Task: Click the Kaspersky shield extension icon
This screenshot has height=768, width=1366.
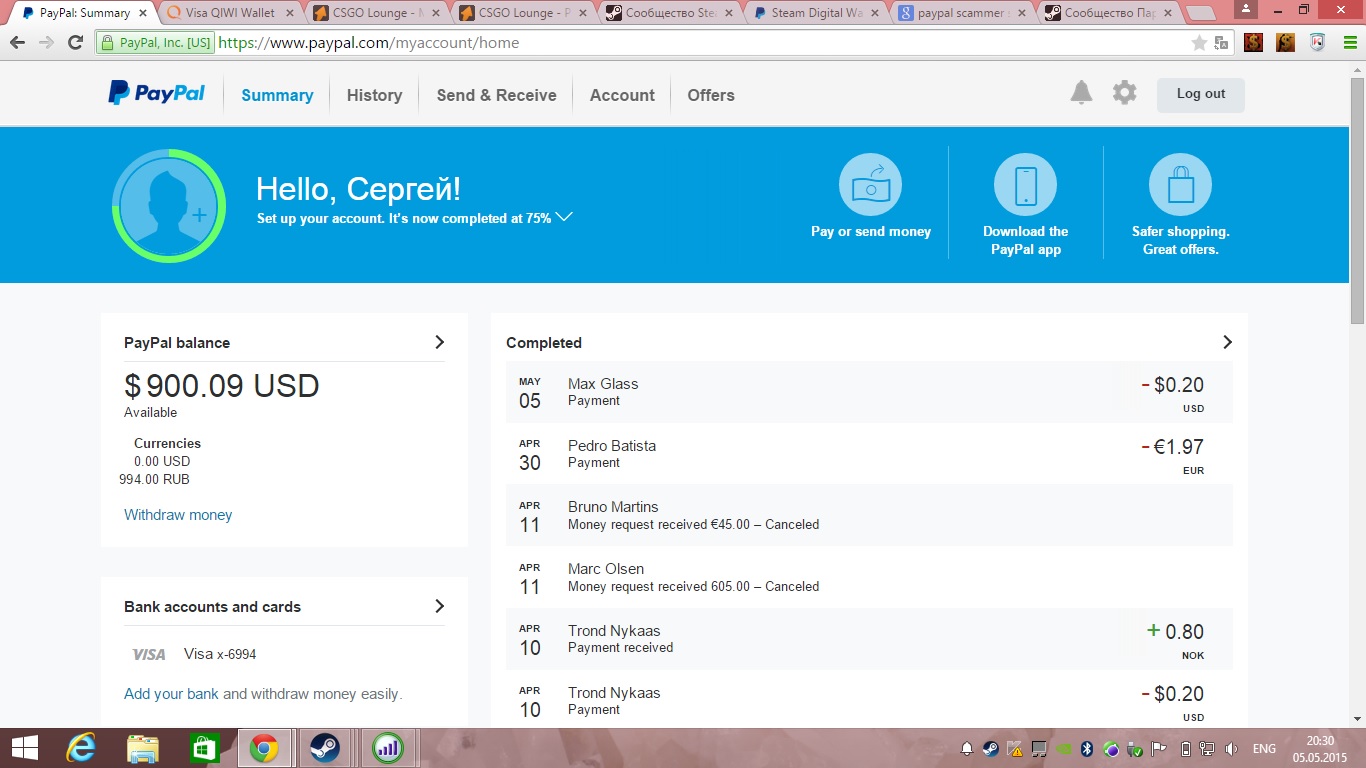Action: [1318, 43]
